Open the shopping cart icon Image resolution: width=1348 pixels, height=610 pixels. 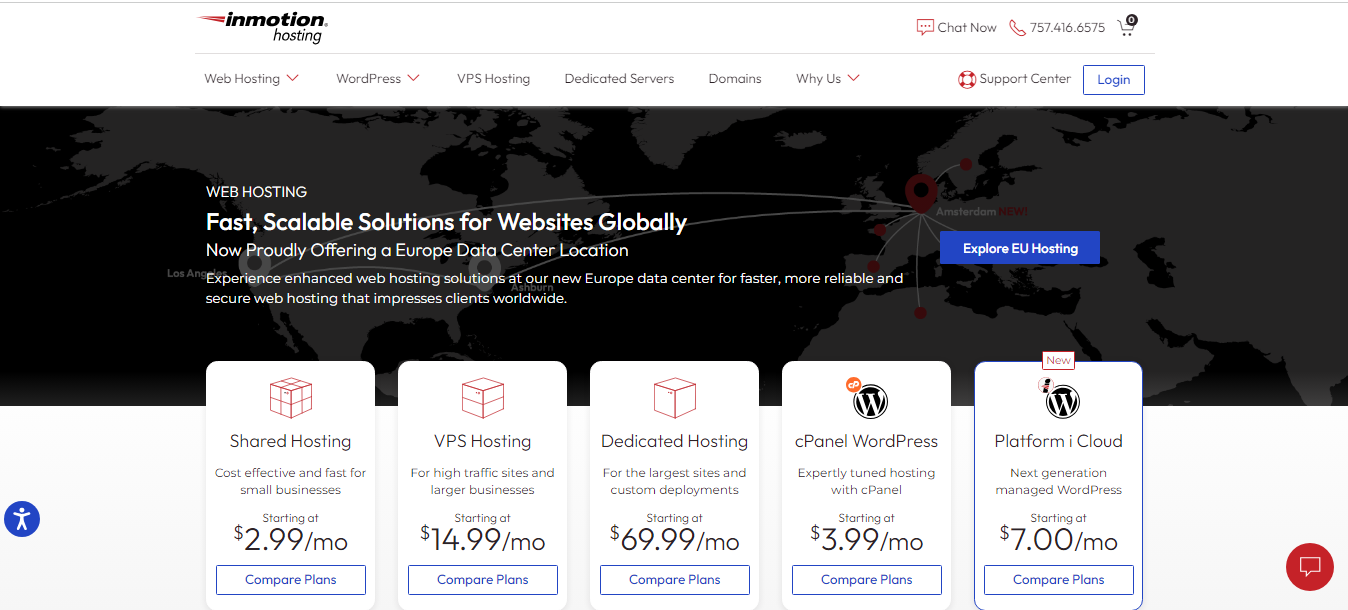click(x=1126, y=27)
